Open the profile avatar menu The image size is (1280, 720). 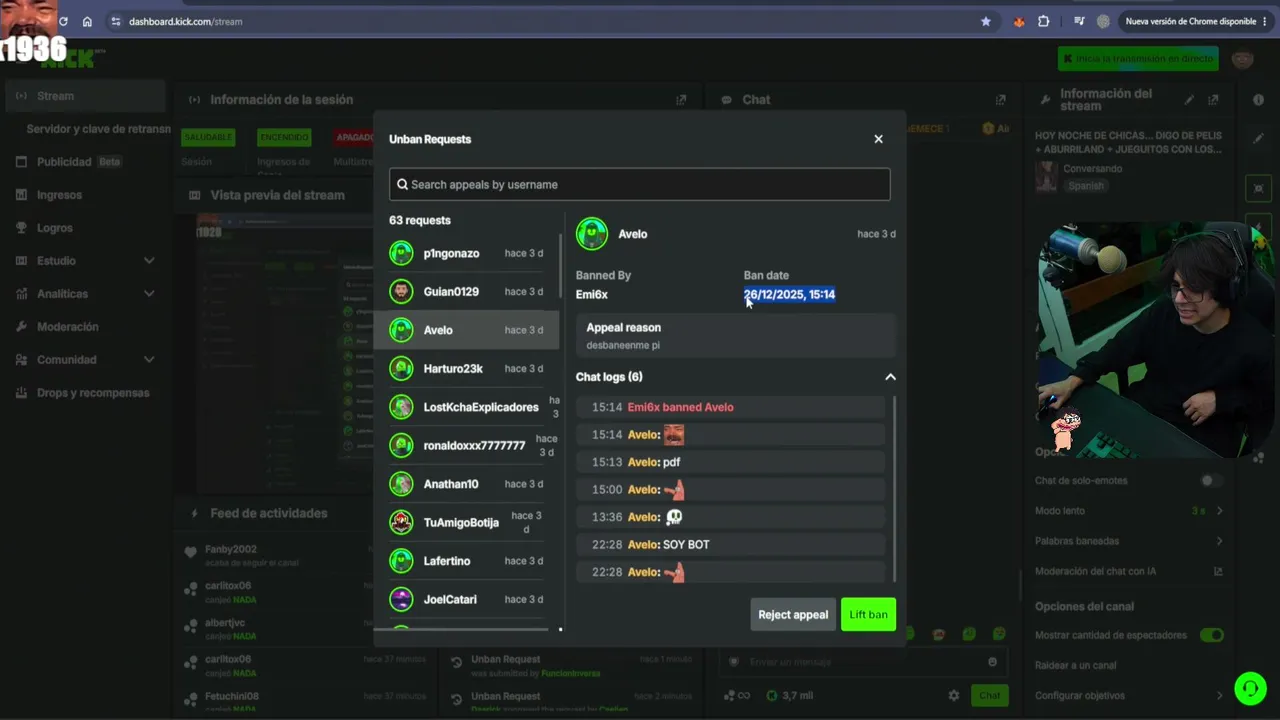point(1243,59)
